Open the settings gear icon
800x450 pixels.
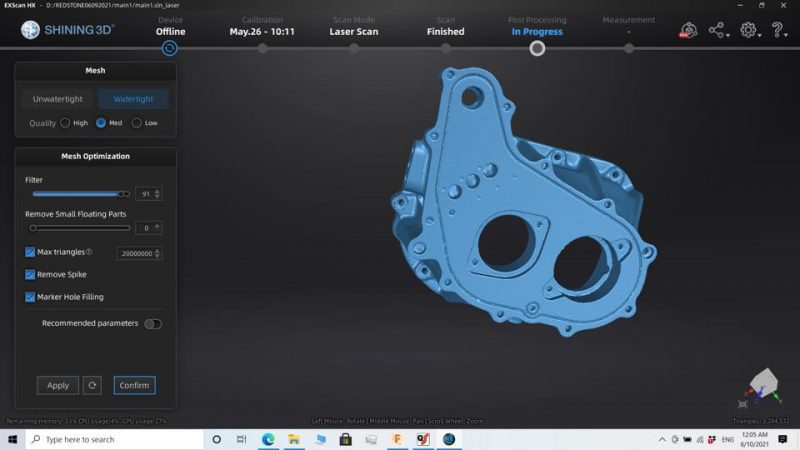click(x=748, y=30)
